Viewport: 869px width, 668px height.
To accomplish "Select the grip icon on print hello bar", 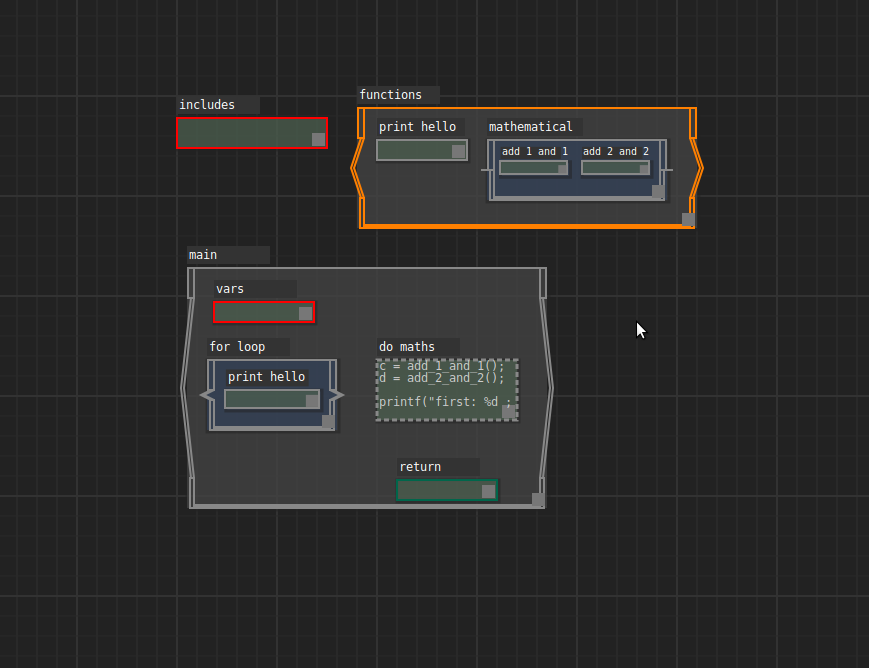I will (458, 150).
